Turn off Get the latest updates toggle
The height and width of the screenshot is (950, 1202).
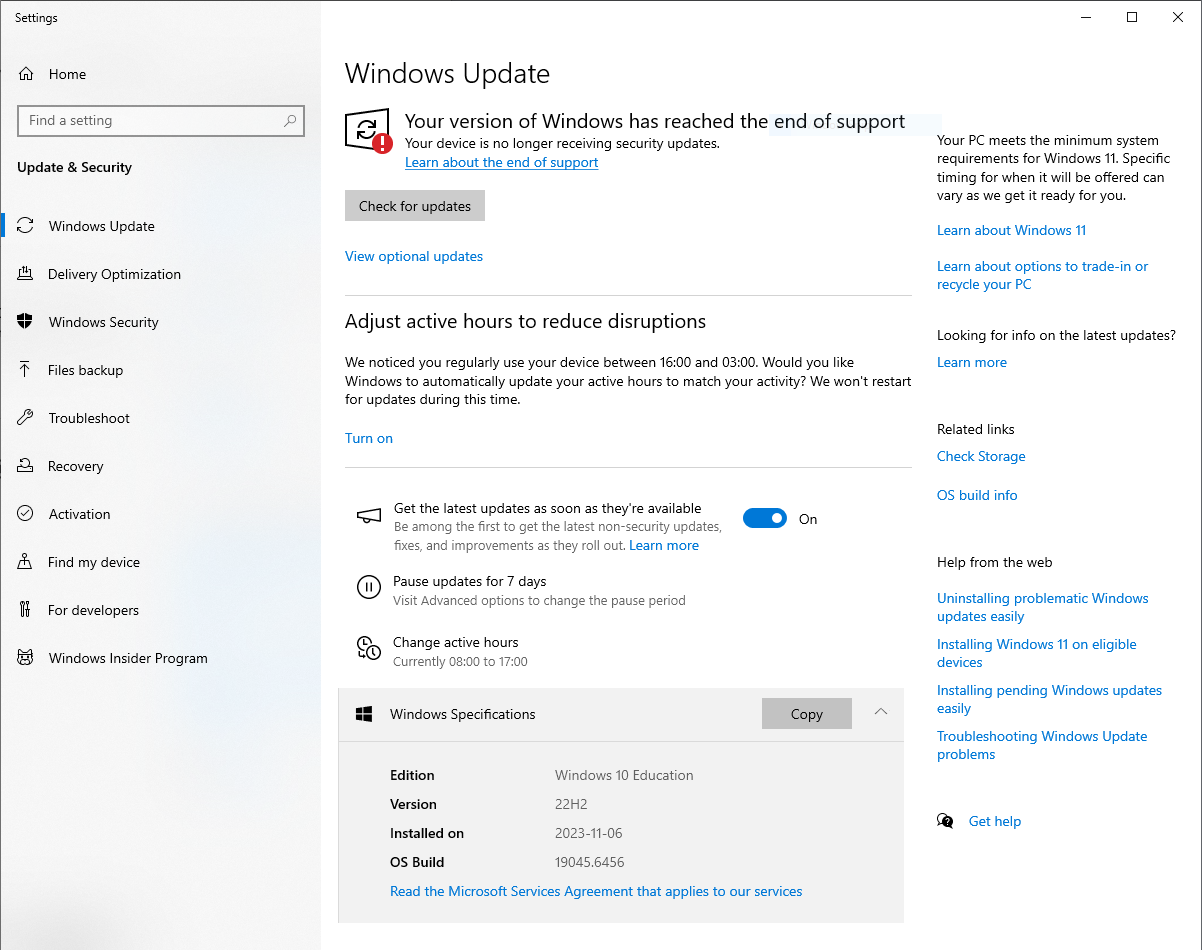765,518
